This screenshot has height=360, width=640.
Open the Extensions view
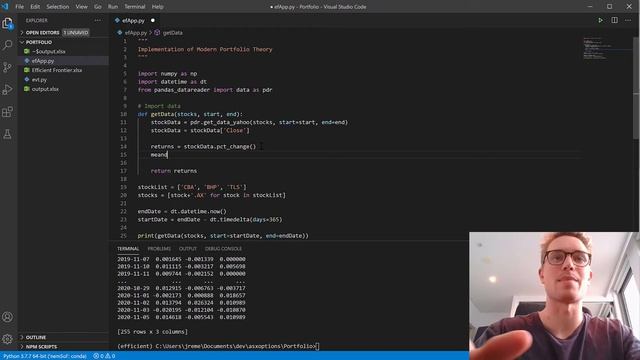point(7,112)
